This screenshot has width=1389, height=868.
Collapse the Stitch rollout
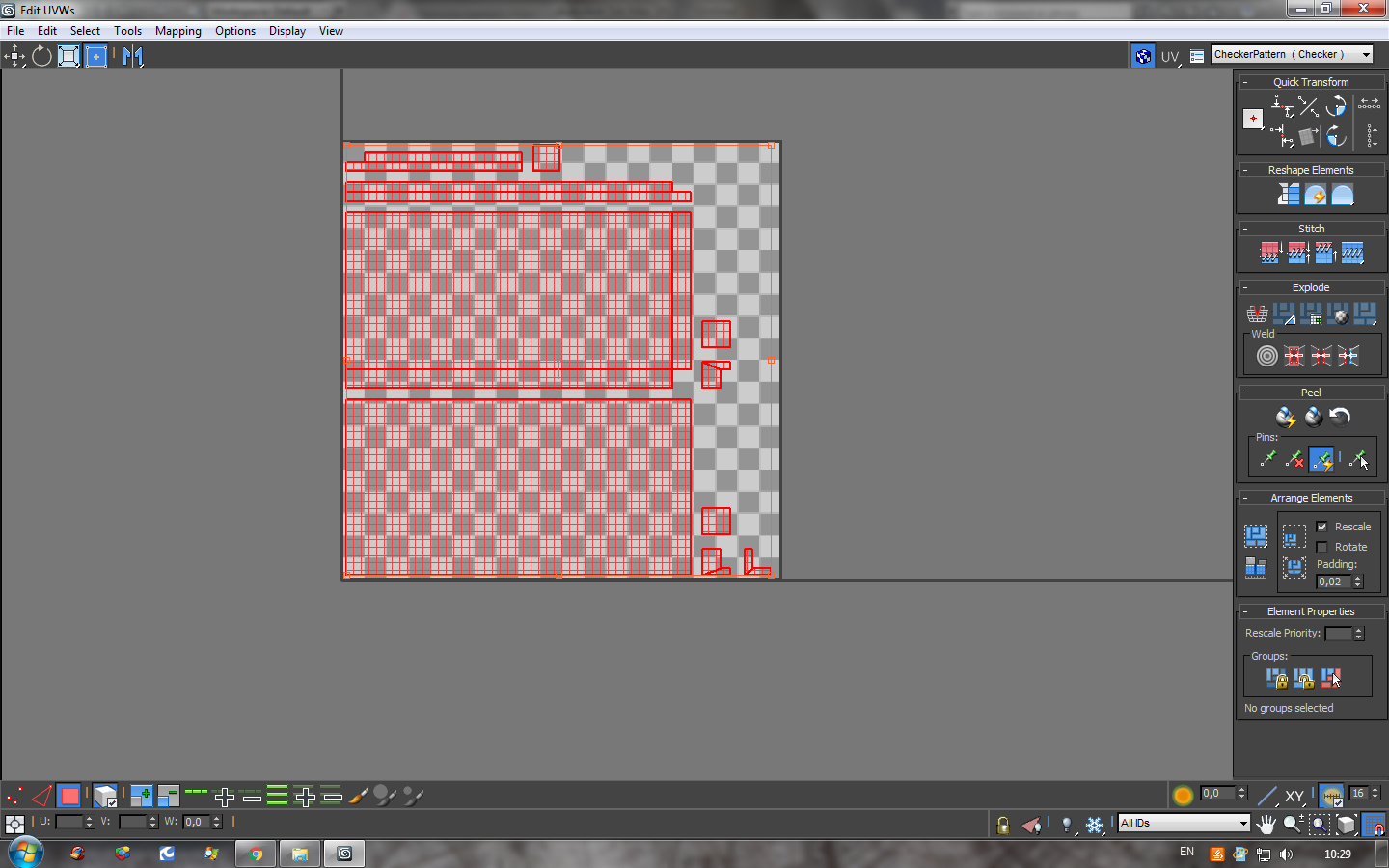1245,229
